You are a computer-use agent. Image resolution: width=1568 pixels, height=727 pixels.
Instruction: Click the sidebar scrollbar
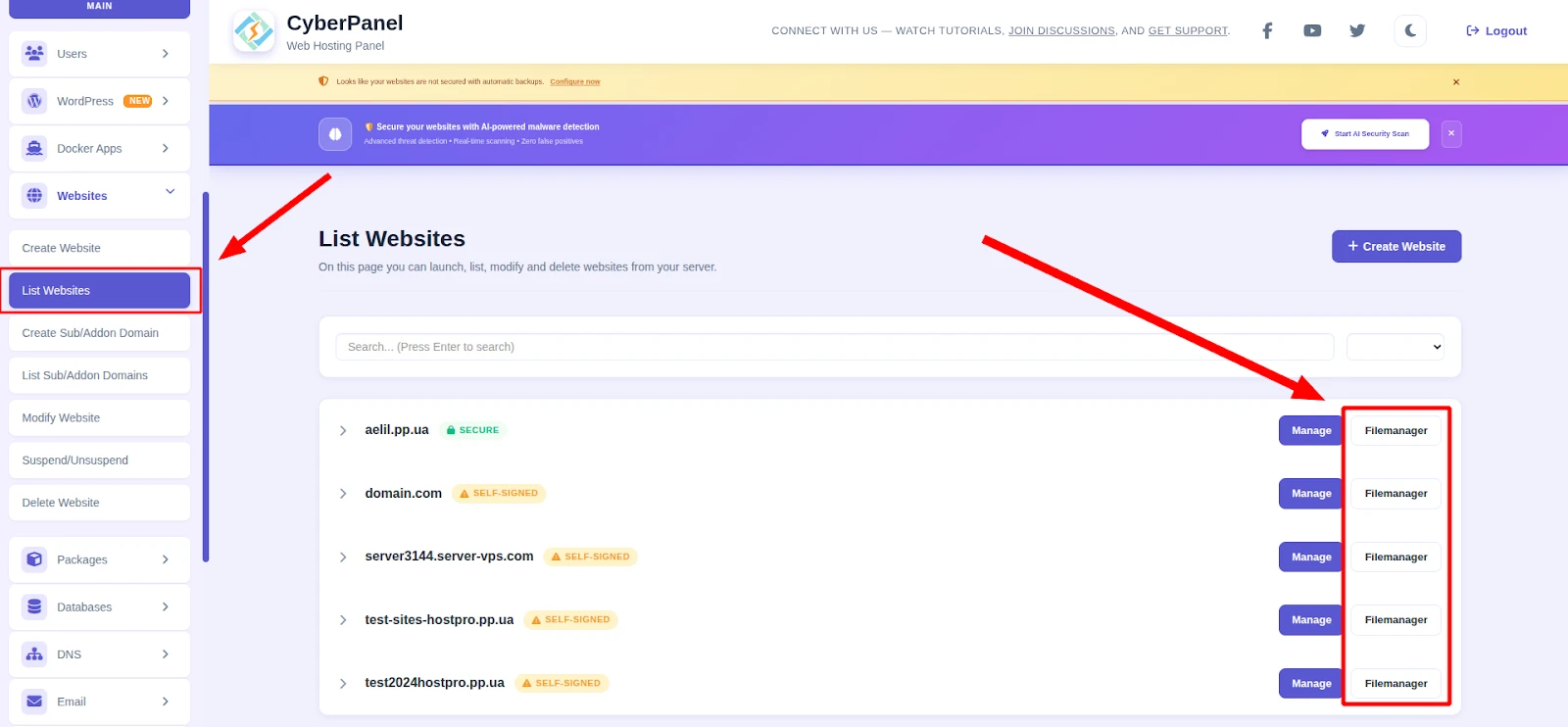click(x=206, y=377)
